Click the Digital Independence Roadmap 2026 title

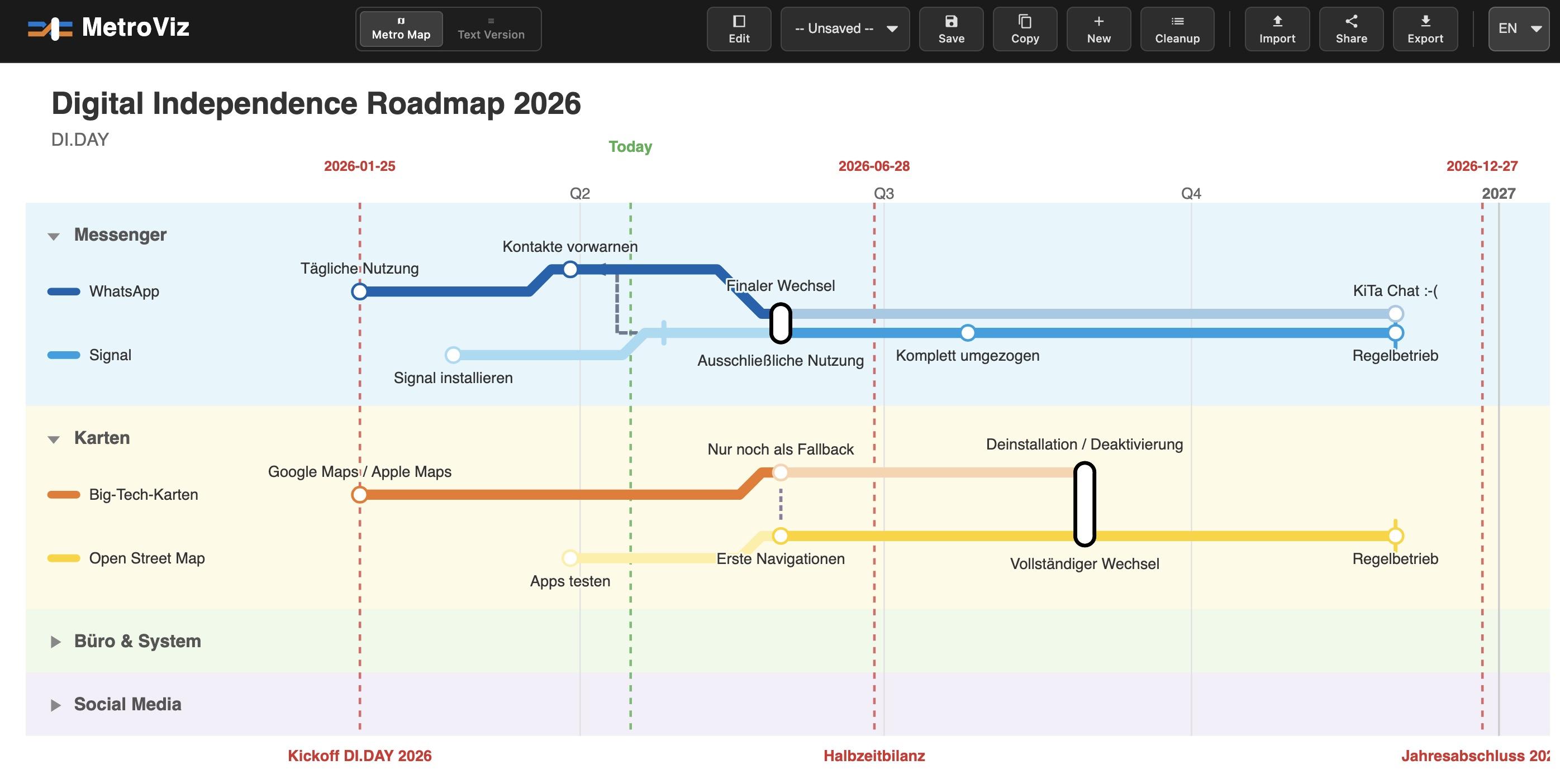point(316,103)
